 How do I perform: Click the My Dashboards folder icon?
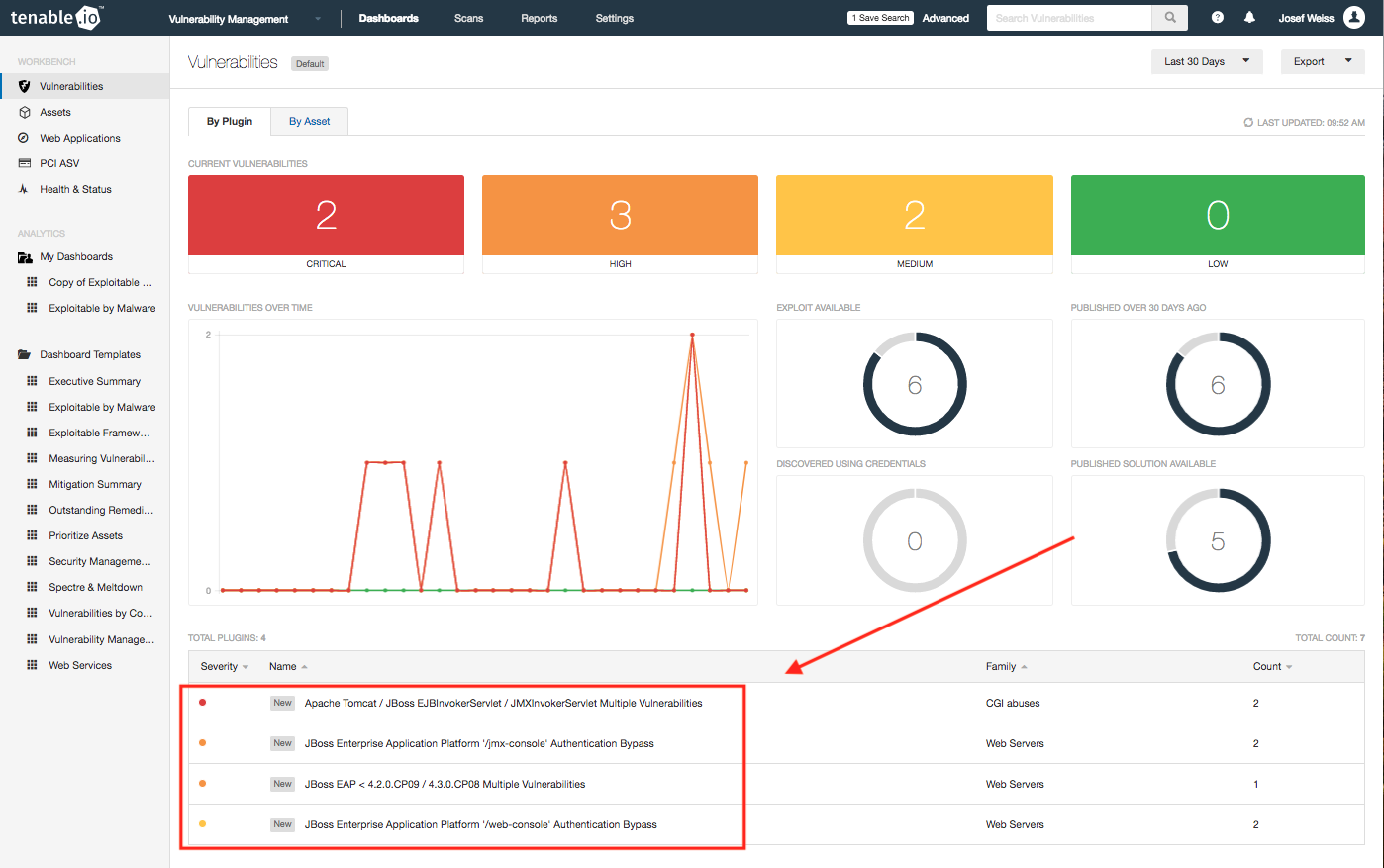pos(25,257)
